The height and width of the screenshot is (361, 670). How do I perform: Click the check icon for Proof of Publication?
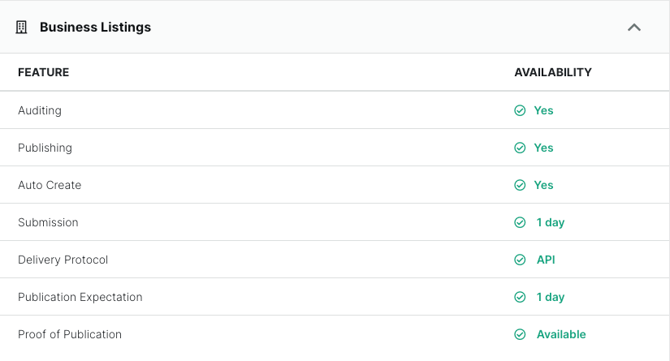(x=520, y=335)
